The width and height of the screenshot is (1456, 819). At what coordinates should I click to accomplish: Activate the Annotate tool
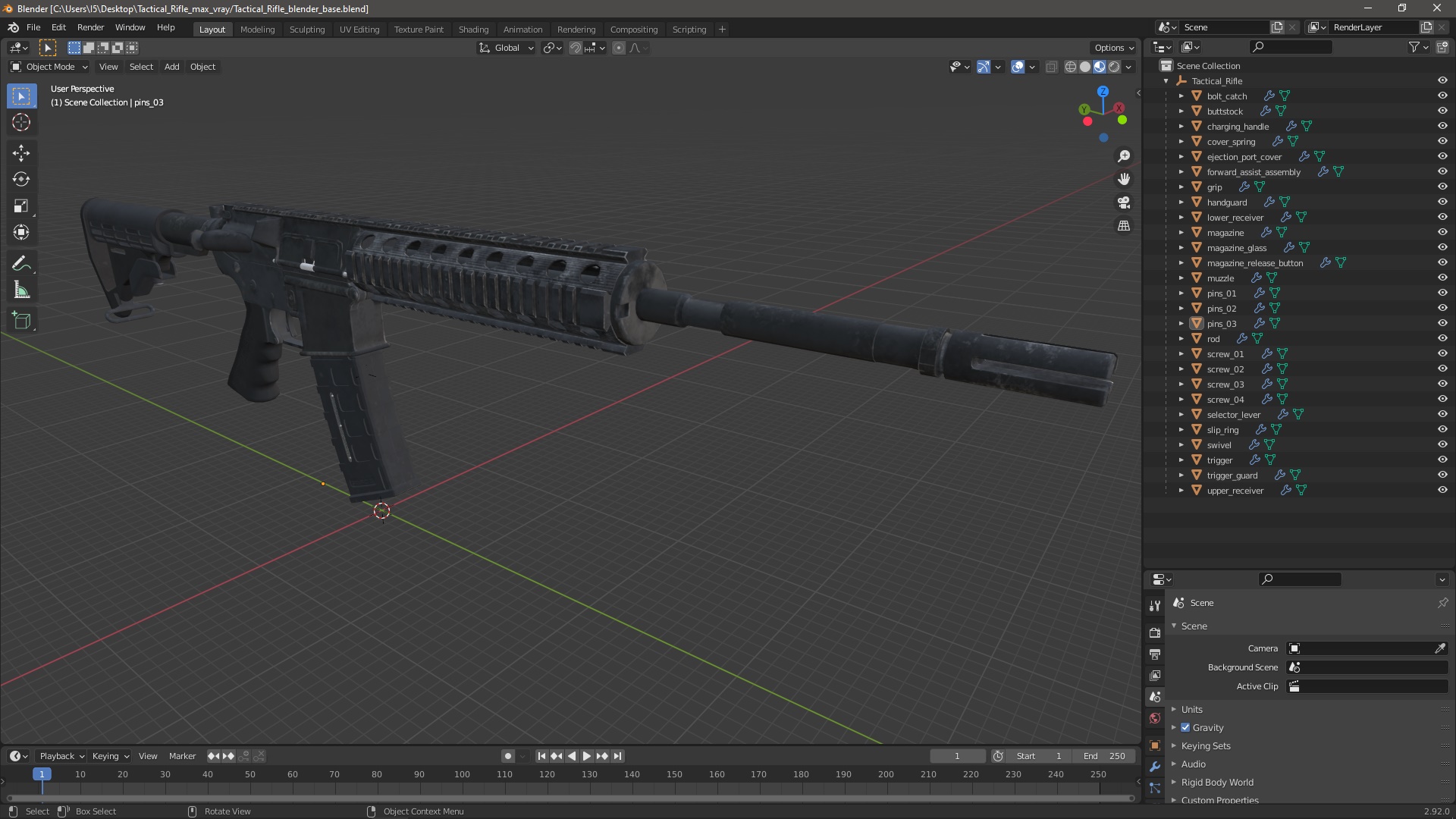click(x=21, y=263)
